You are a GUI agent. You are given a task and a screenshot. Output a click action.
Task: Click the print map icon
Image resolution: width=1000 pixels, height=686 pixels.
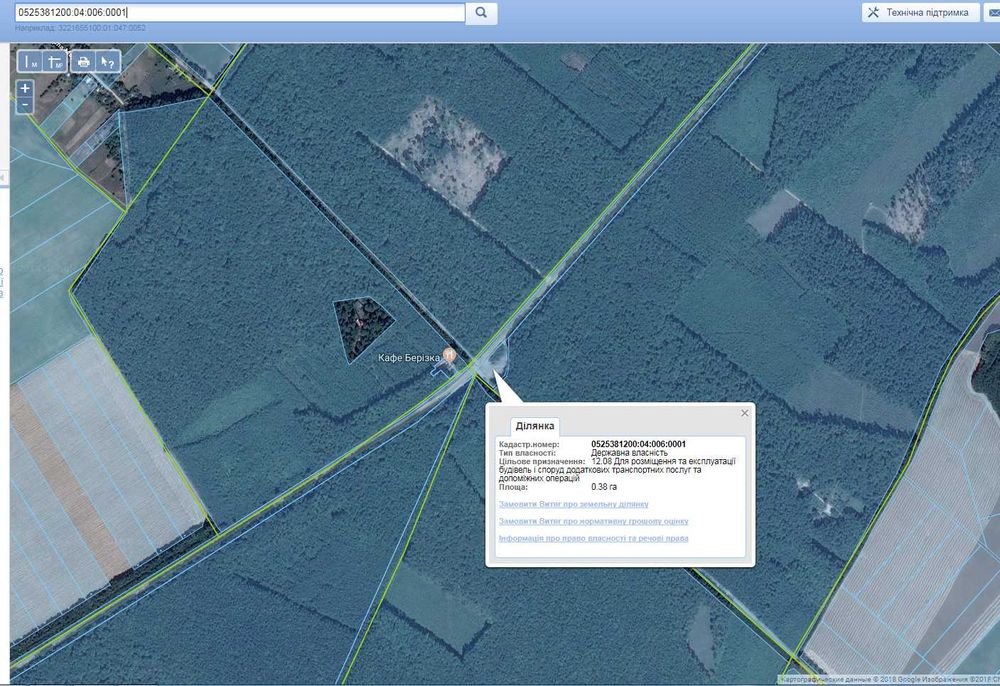pyautogui.click(x=84, y=62)
